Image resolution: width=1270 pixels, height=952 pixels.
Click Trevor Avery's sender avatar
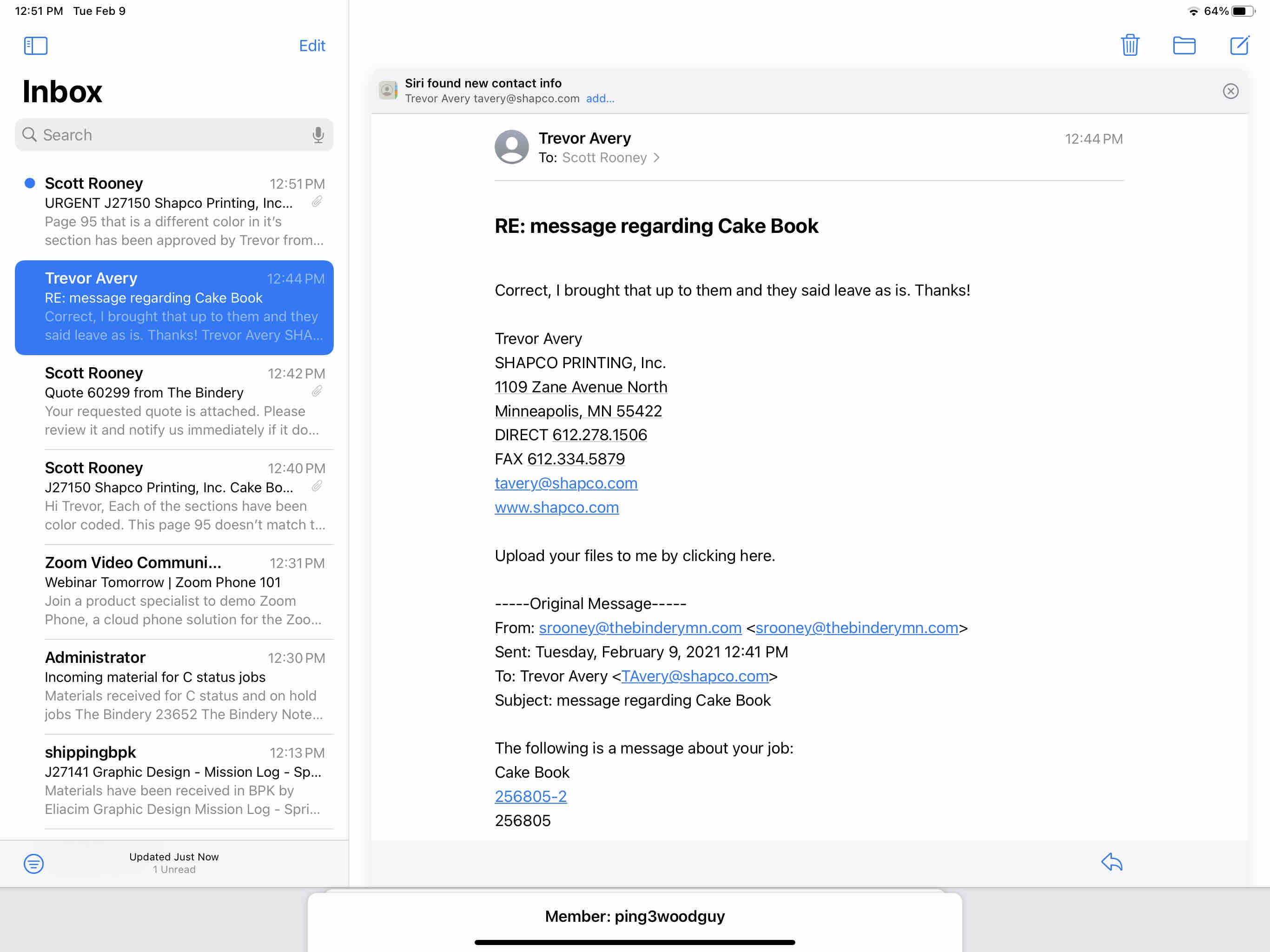pos(511,147)
